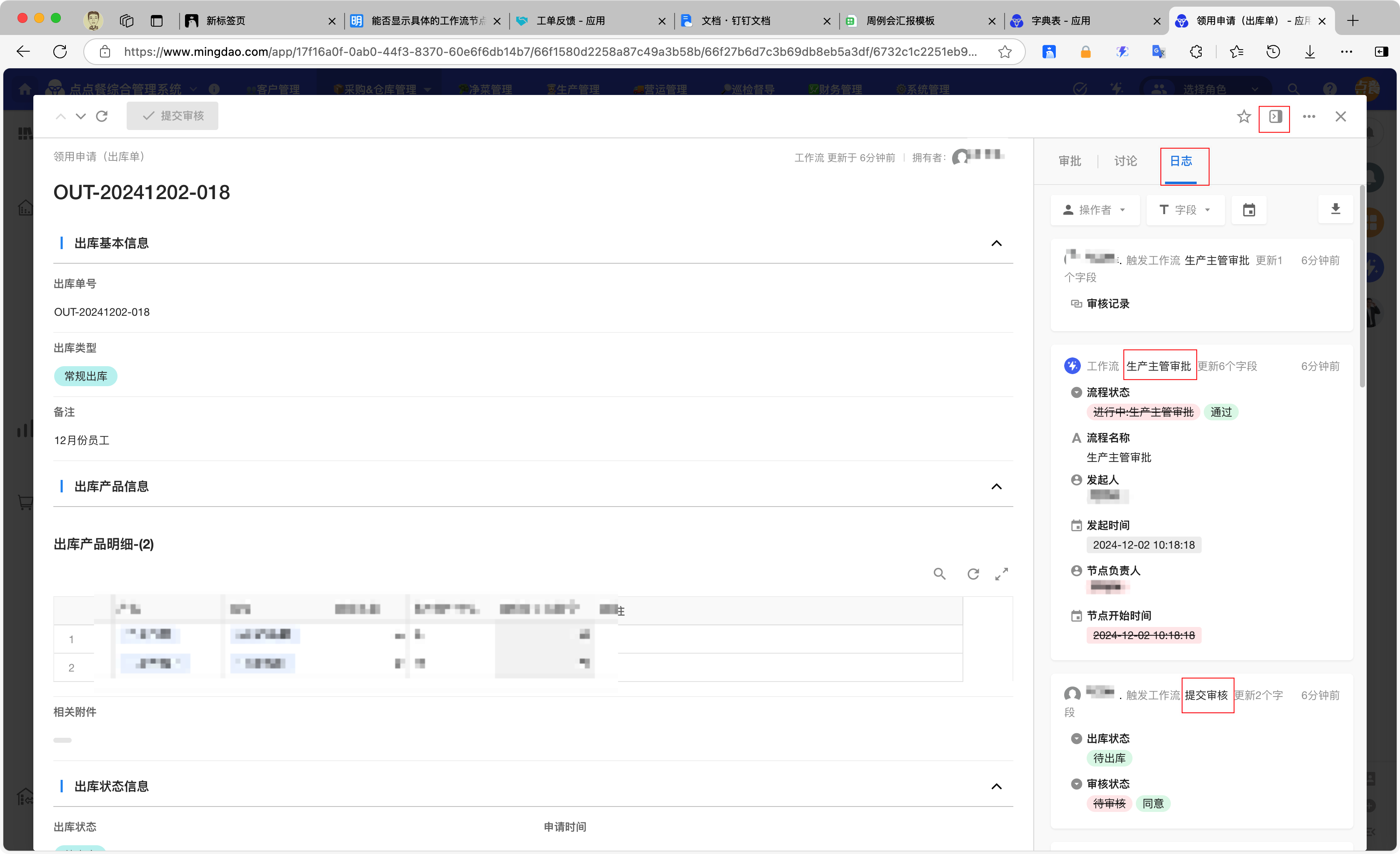
Task: Star this record as favorite
Action: (1244, 117)
